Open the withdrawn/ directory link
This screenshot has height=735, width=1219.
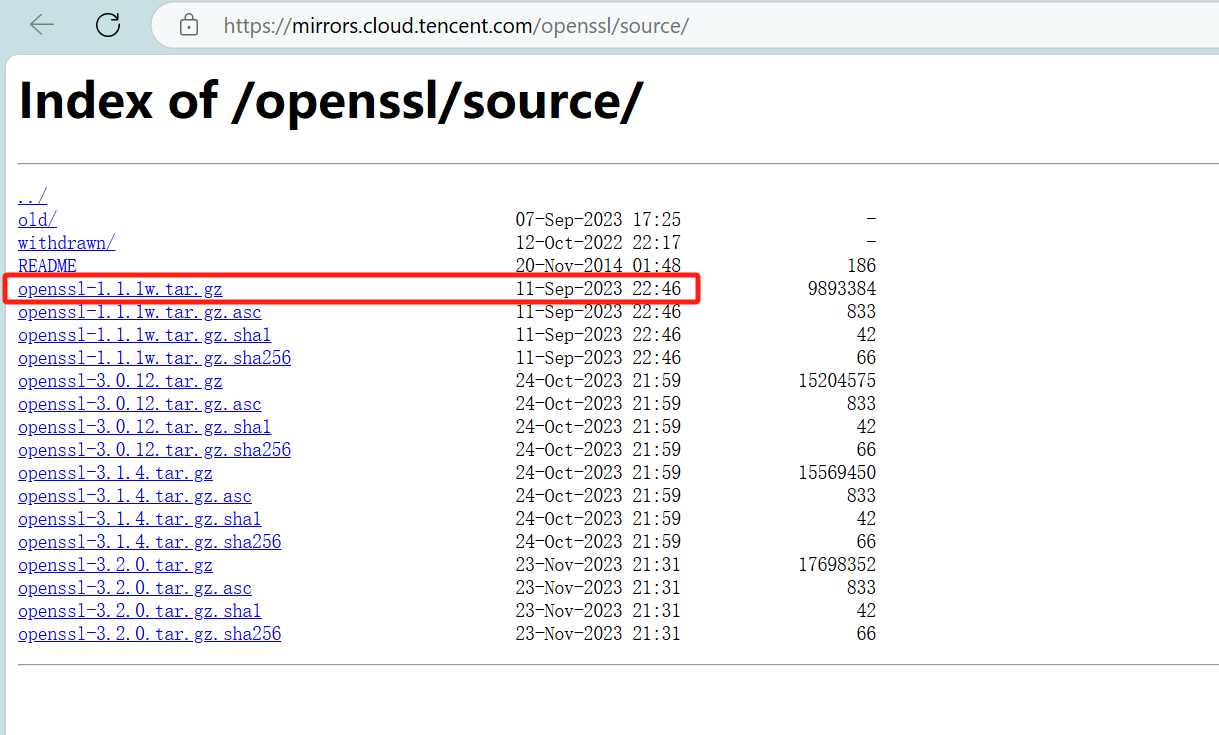pos(66,243)
